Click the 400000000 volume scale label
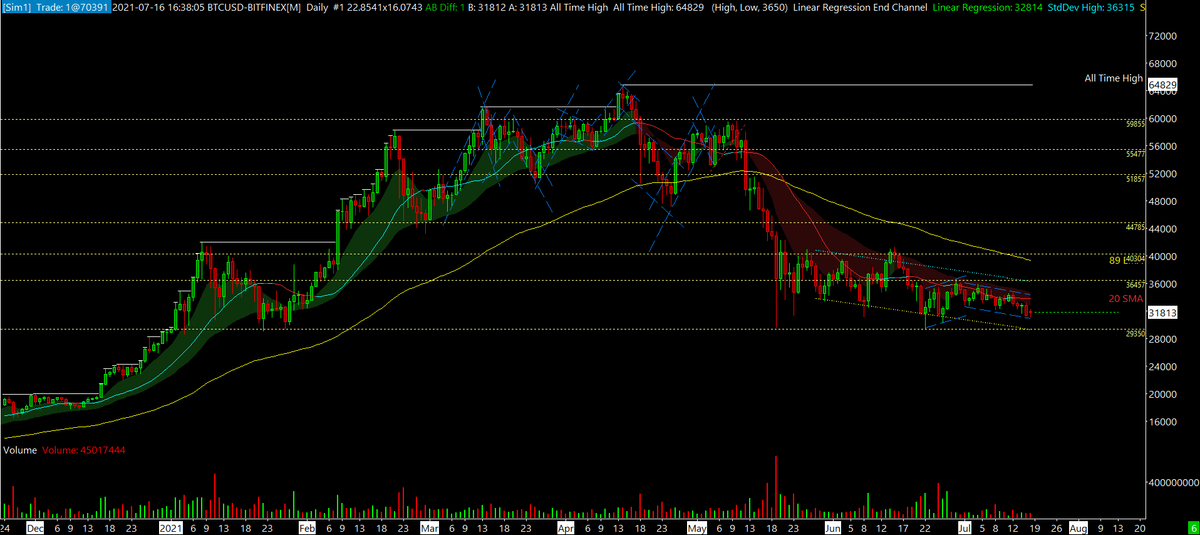The width and height of the screenshot is (1200, 535). [x=1172, y=481]
